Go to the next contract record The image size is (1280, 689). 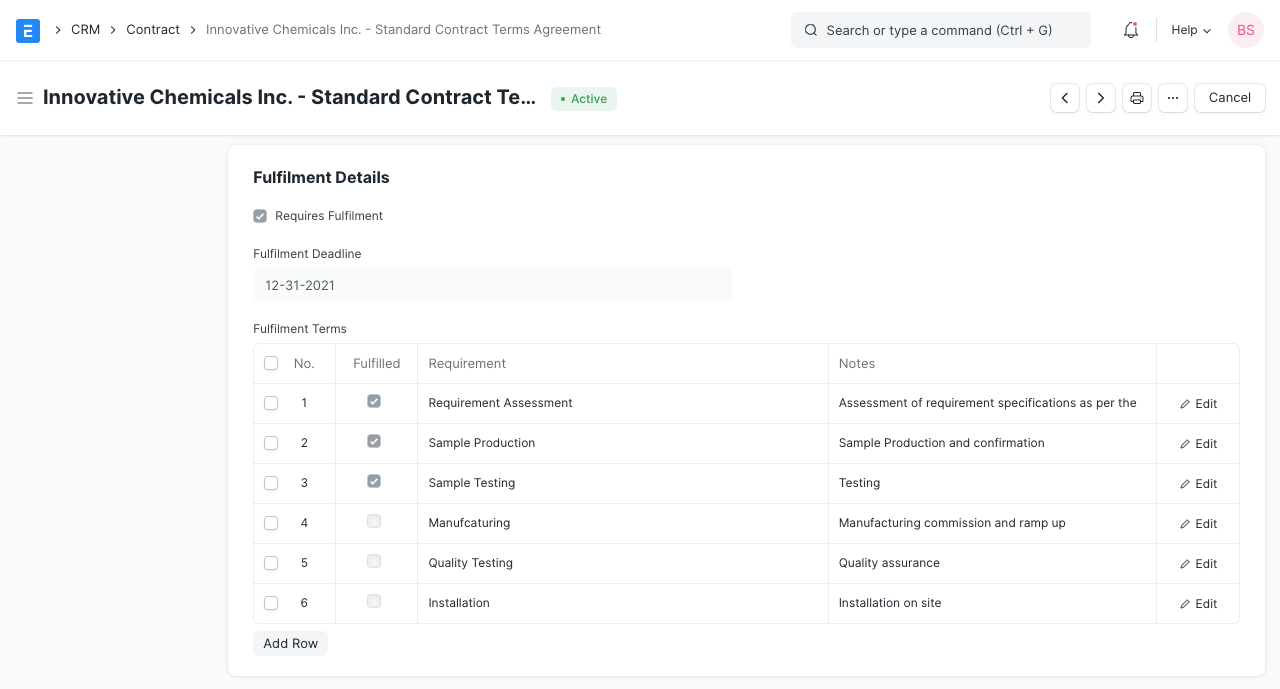pyautogui.click(x=1100, y=97)
